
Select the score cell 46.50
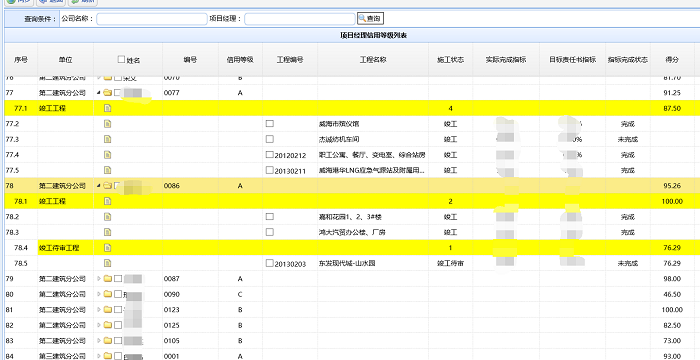pyautogui.click(x=672, y=294)
